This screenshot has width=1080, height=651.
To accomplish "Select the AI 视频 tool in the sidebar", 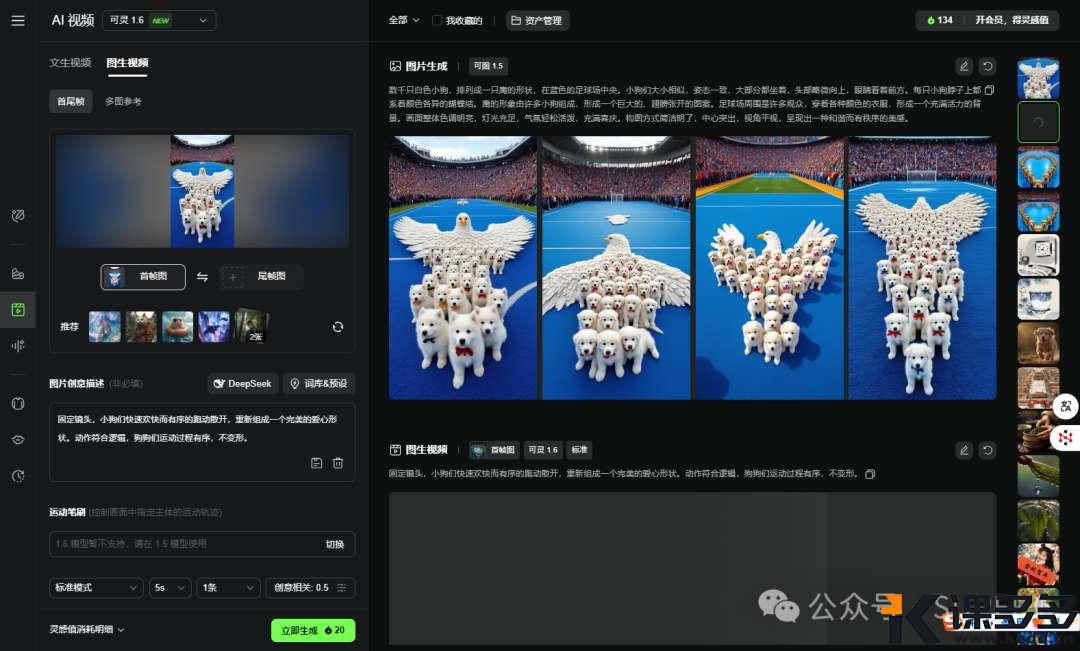I will (17, 310).
